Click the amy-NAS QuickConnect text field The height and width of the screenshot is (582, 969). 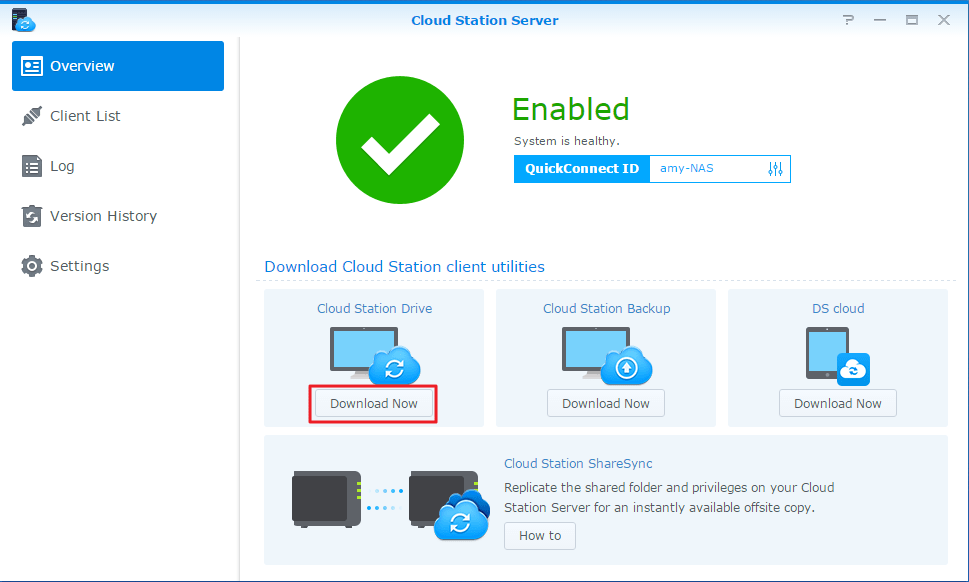(x=700, y=168)
